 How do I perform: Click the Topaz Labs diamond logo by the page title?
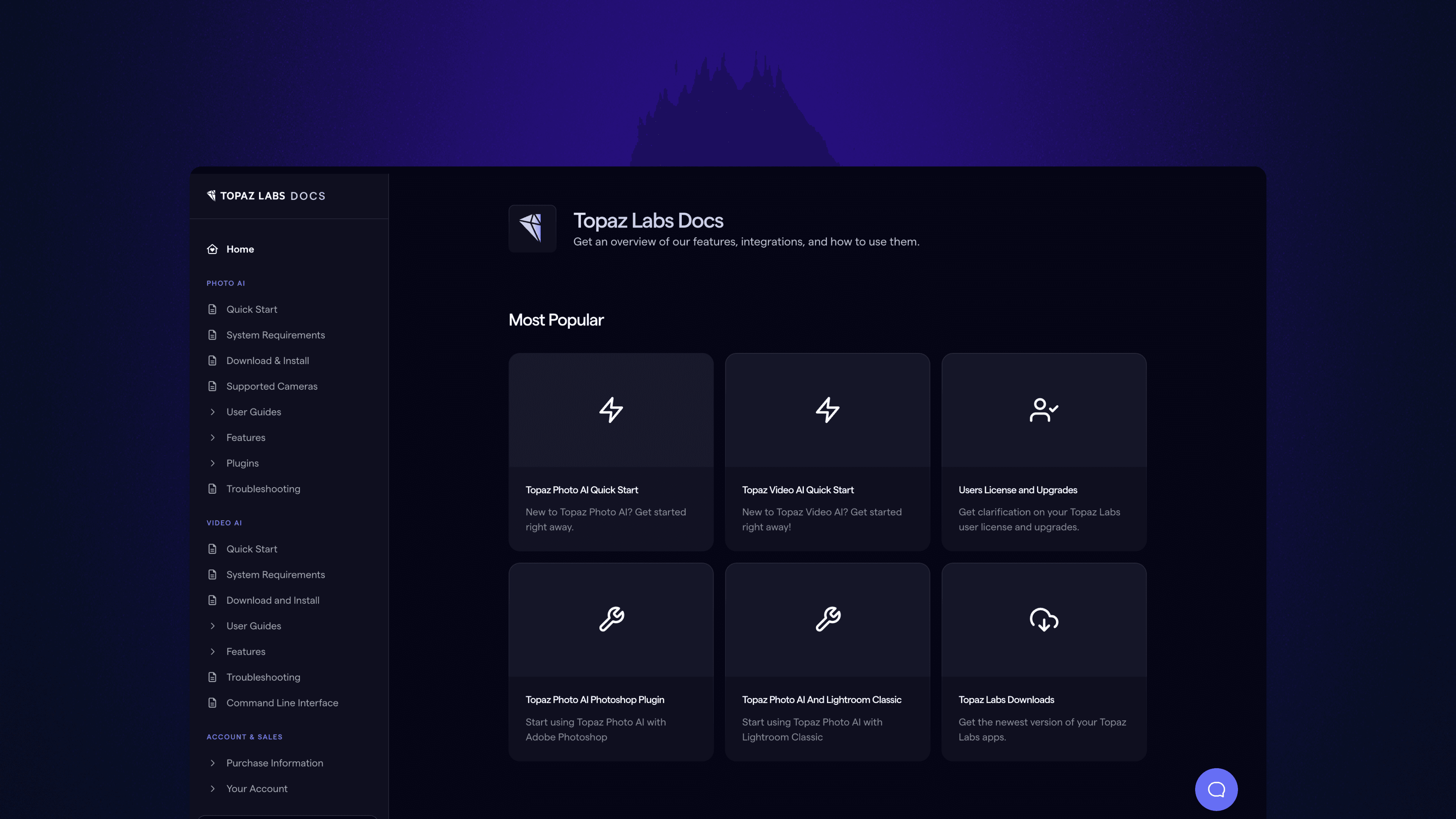[x=532, y=228]
